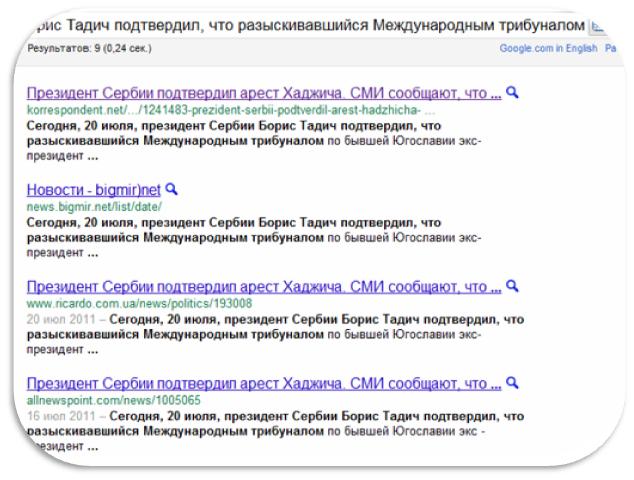The image size is (634, 480).
Task: Click preview magnifier beside the allnewspoint.com result
Action: [x=512, y=383]
